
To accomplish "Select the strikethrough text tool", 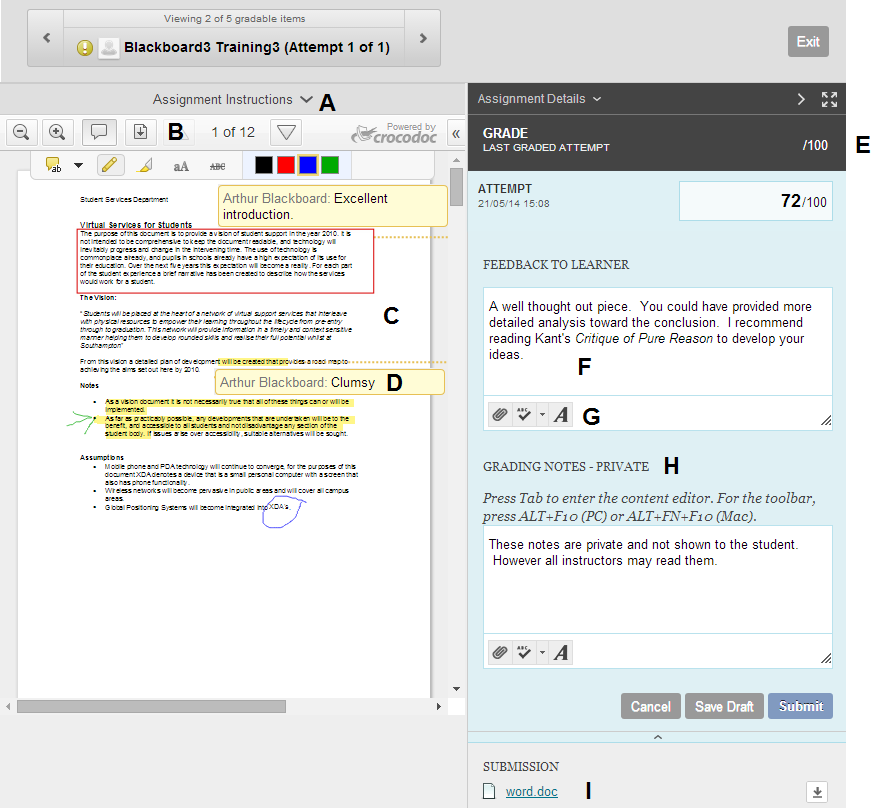I will click(217, 165).
